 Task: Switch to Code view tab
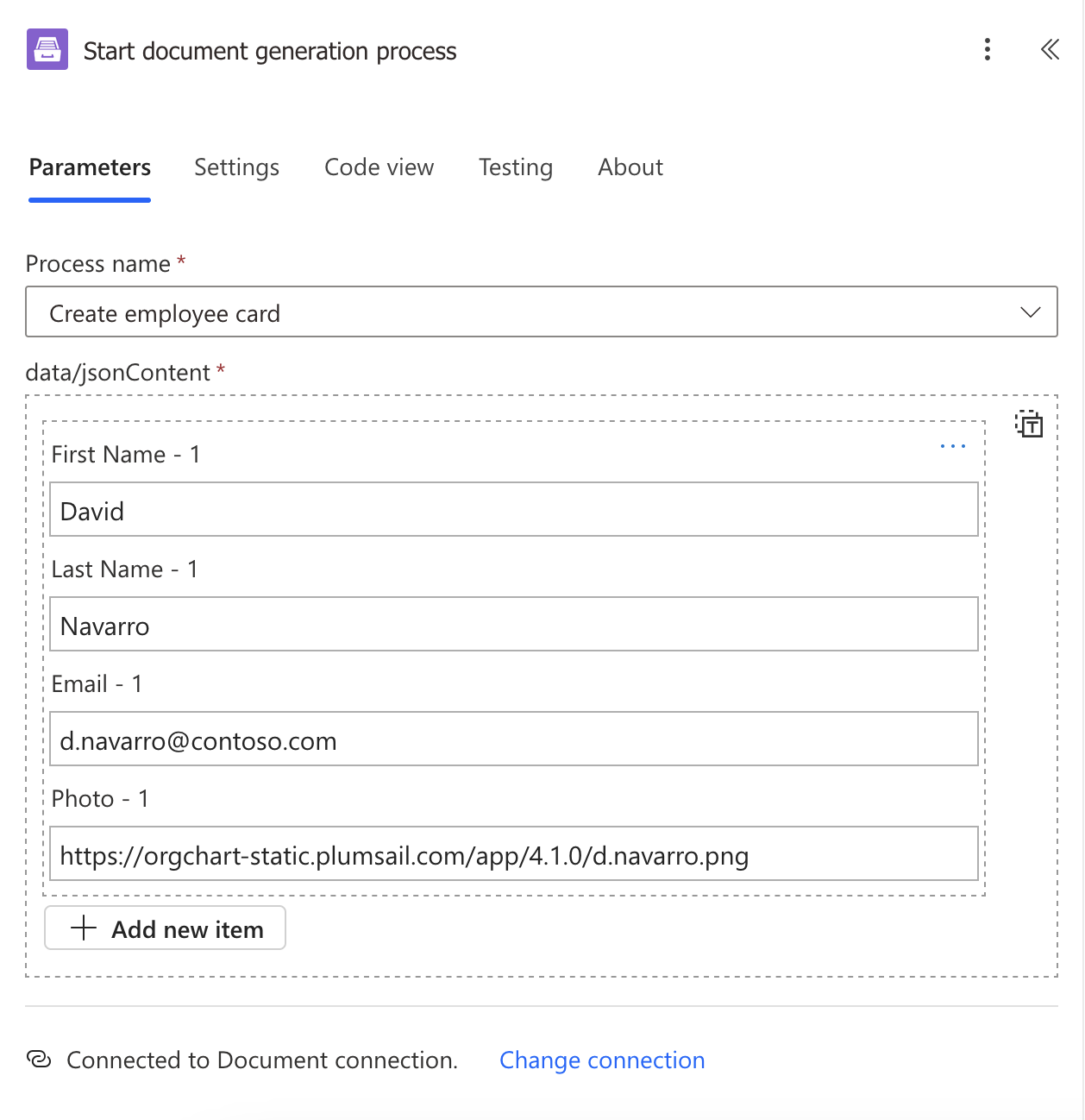click(379, 167)
